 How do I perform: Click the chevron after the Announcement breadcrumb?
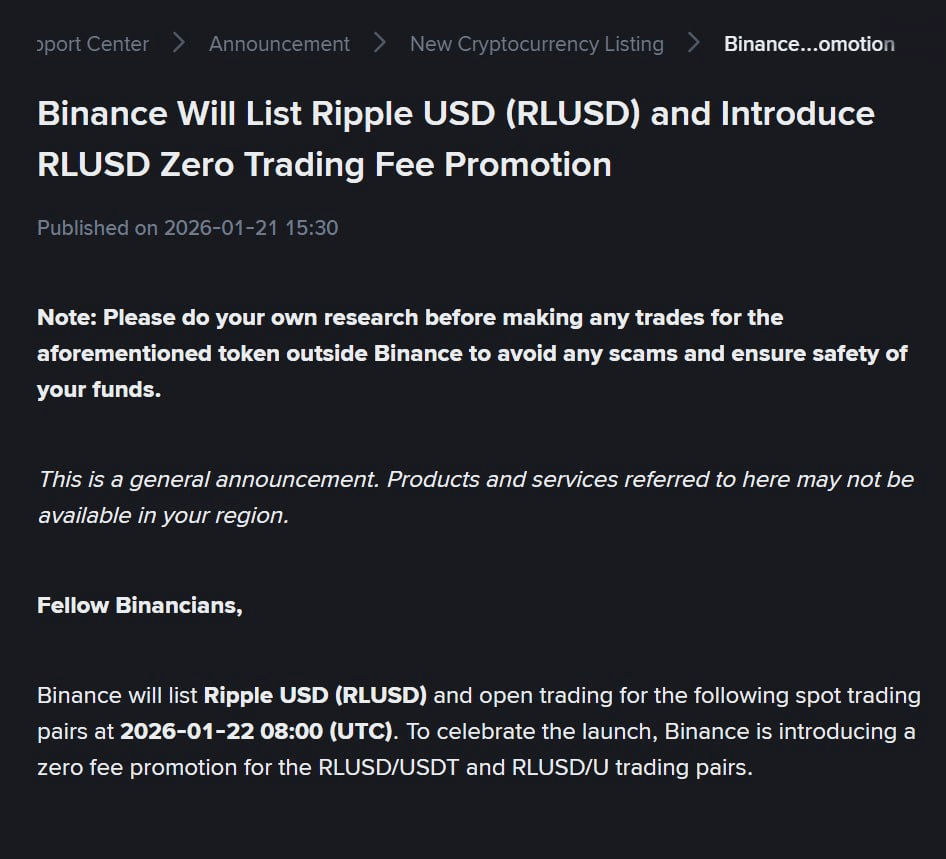380,44
